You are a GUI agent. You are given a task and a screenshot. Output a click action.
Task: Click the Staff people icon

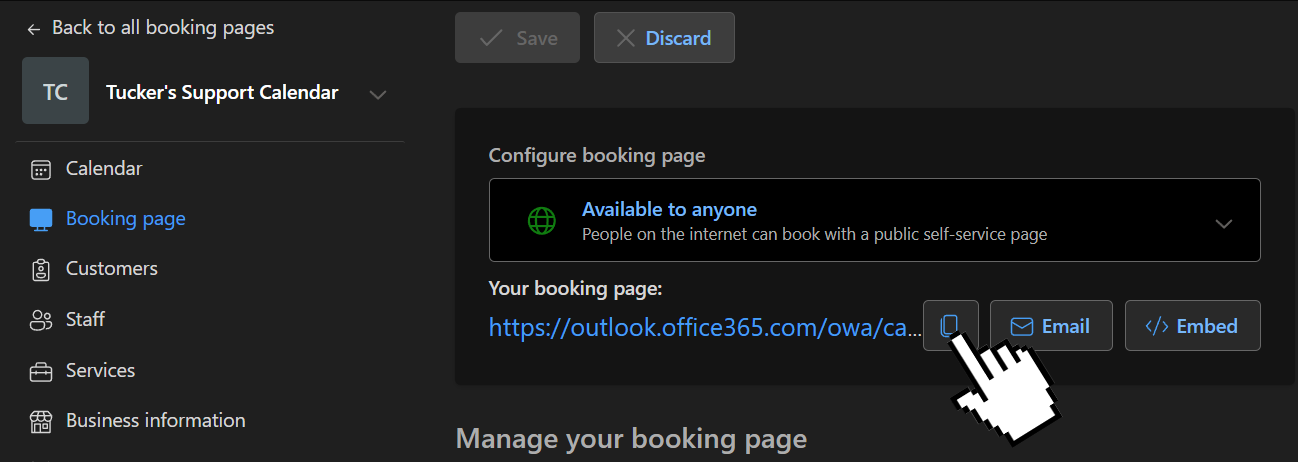tap(41, 320)
